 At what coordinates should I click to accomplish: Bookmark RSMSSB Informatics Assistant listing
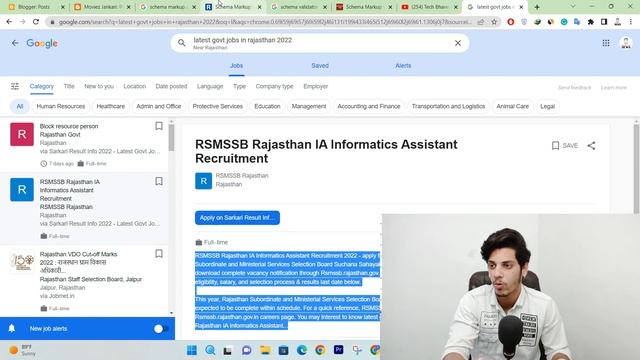click(x=159, y=181)
